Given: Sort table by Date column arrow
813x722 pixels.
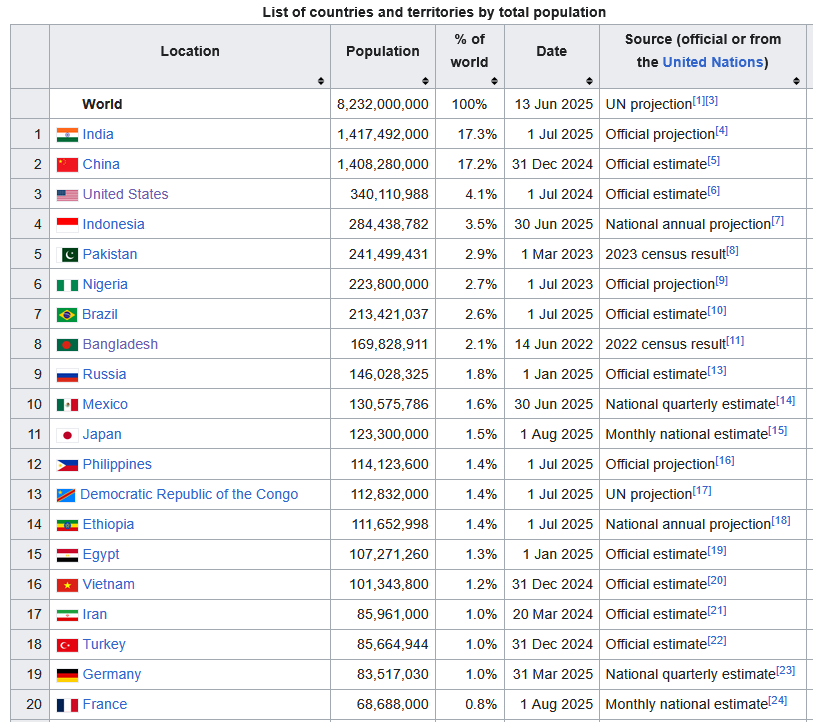Looking at the screenshot, I should (x=589, y=81).
